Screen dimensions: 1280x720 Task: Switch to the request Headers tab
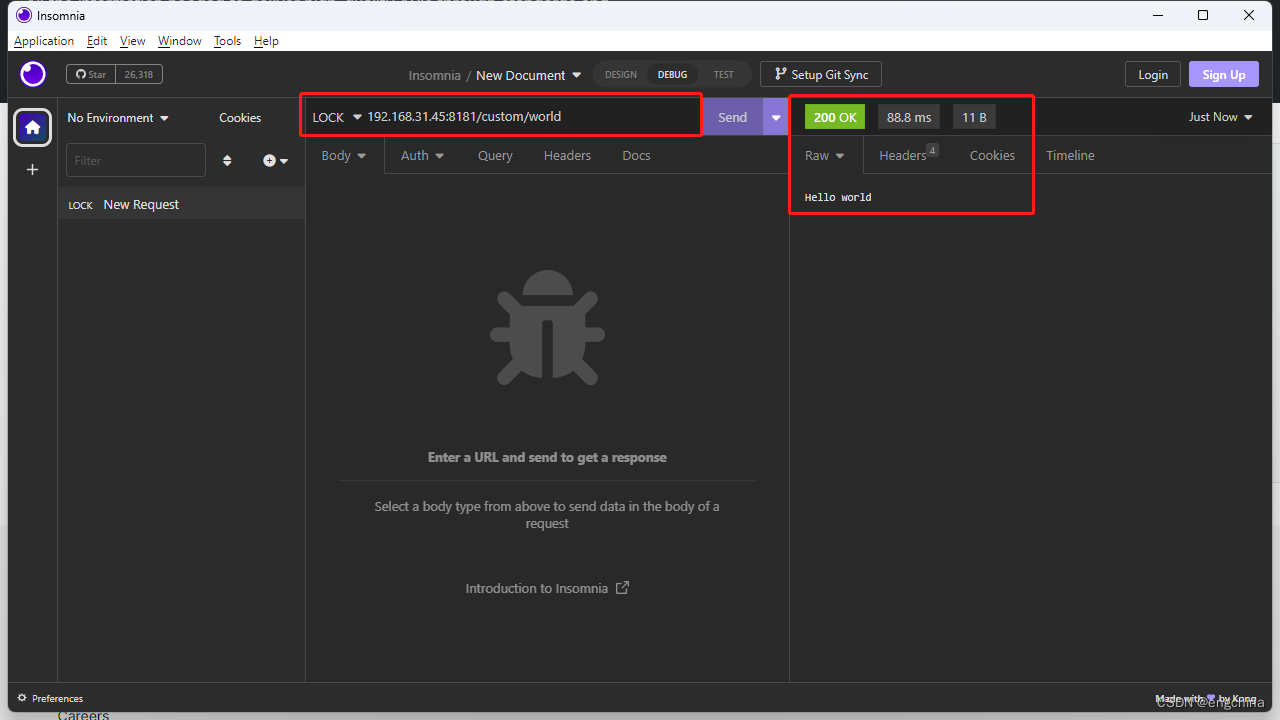tap(567, 155)
